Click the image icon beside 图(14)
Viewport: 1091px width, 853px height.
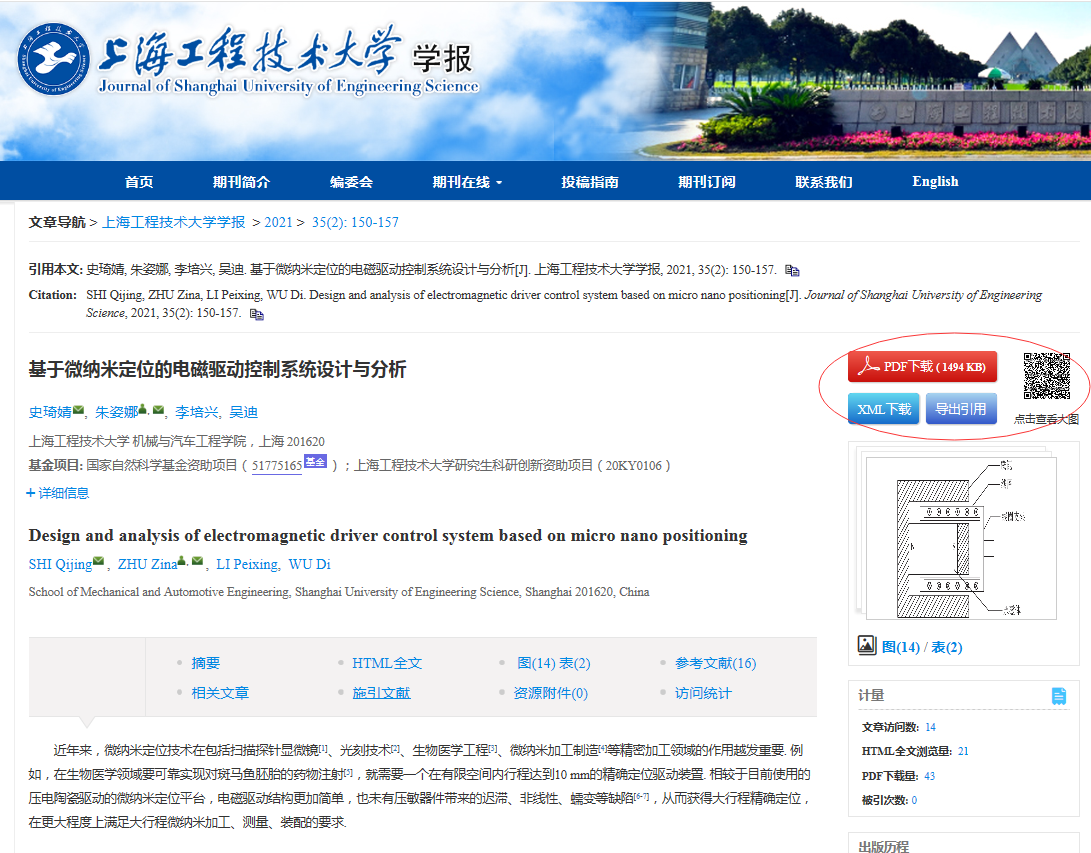(867, 646)
